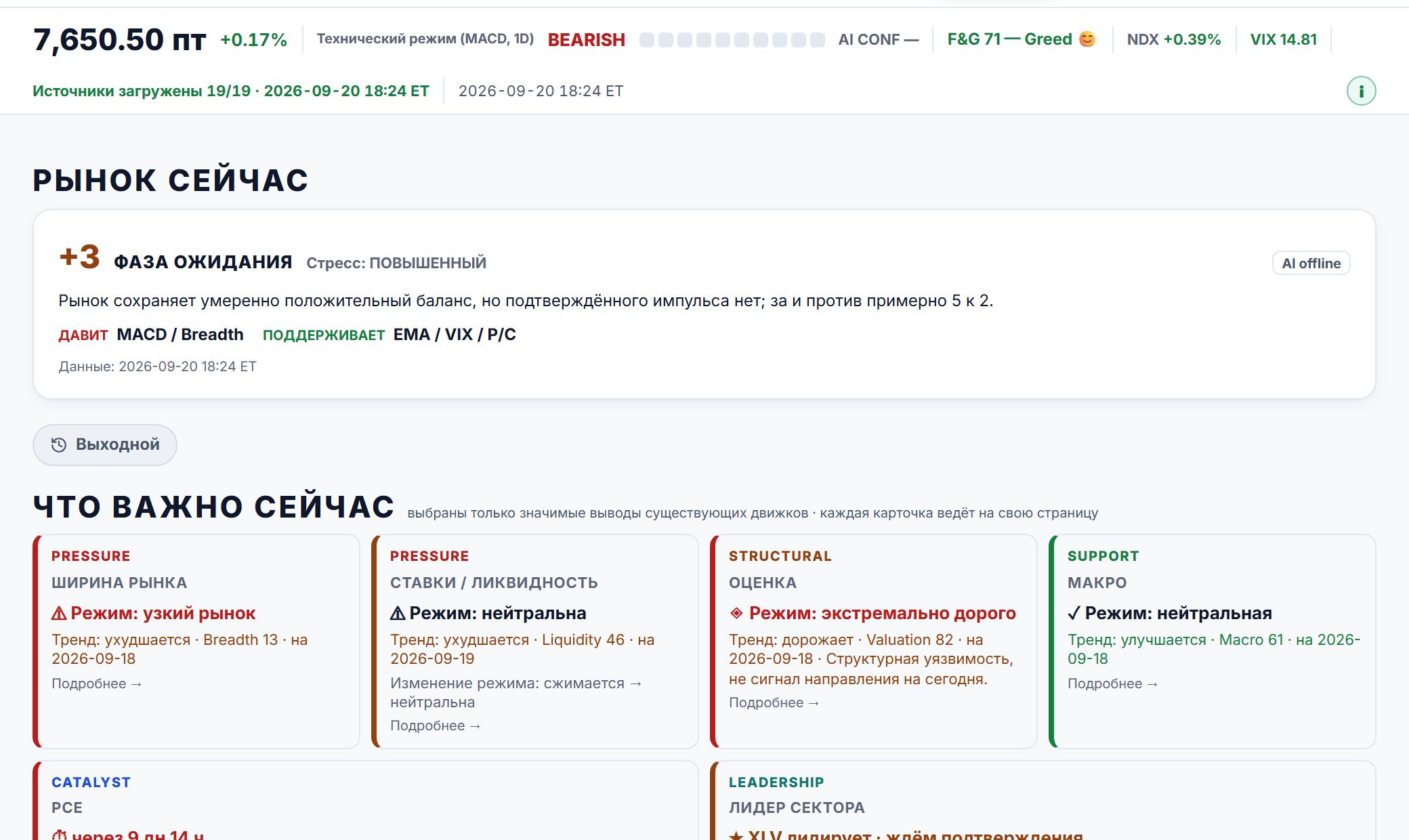Click the +0.17% change value

254,40
